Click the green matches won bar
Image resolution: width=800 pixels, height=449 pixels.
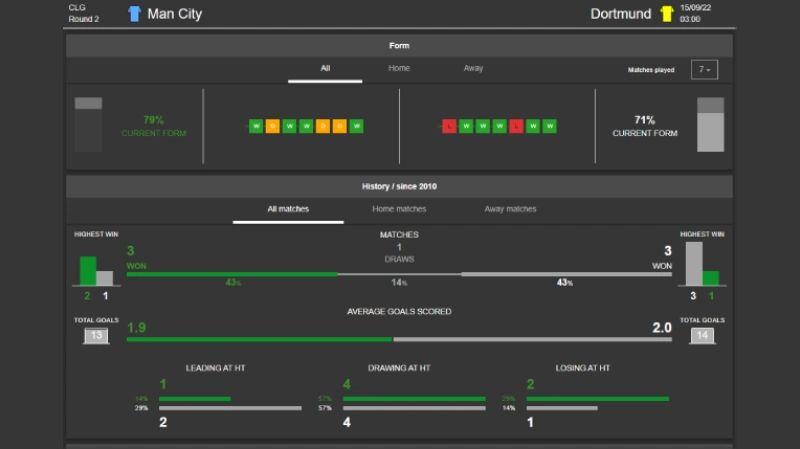(x=232, y=274)
